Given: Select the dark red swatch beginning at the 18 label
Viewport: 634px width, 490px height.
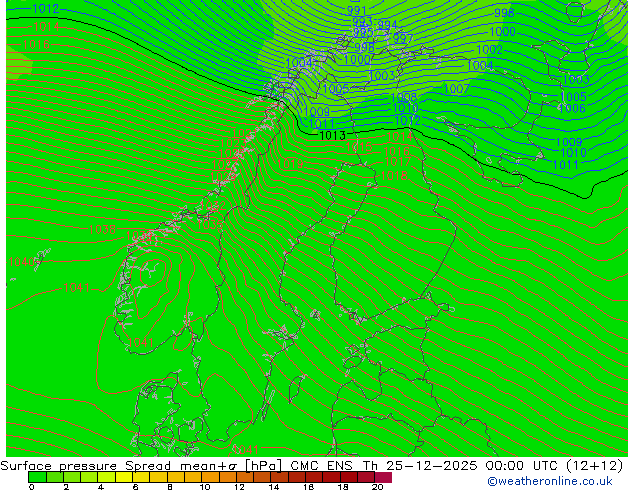Looking at the screenshot, I should pyautogui.click(x=349, y=477).
